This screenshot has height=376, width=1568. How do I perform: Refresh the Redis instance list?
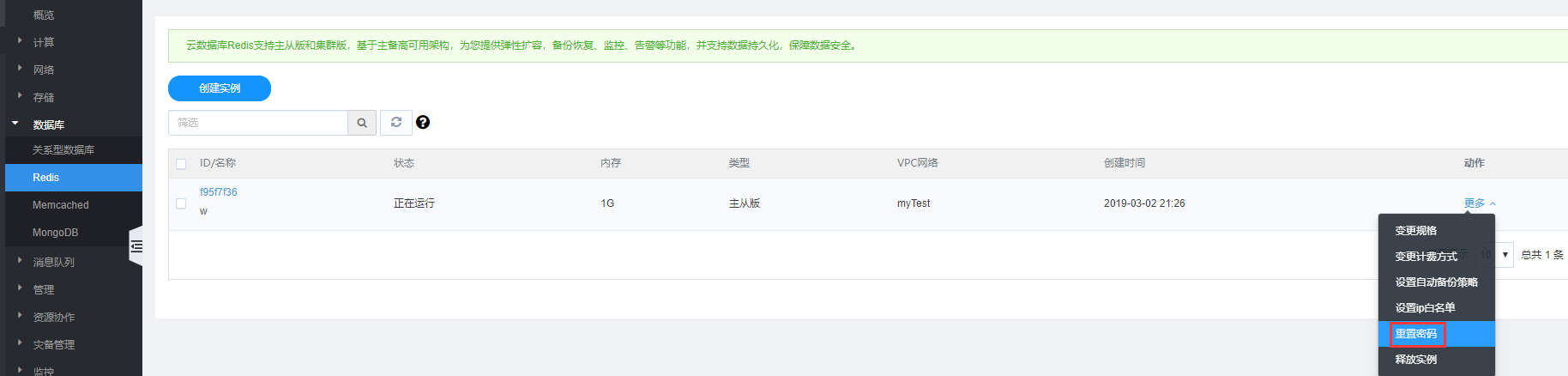[396, 123]
